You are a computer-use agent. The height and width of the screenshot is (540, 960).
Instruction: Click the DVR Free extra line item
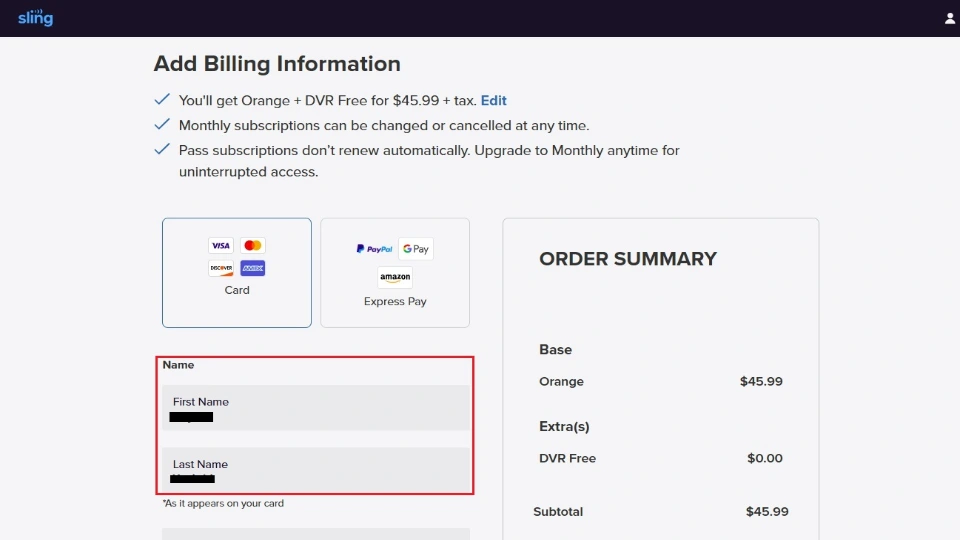[x=568, y=458]
